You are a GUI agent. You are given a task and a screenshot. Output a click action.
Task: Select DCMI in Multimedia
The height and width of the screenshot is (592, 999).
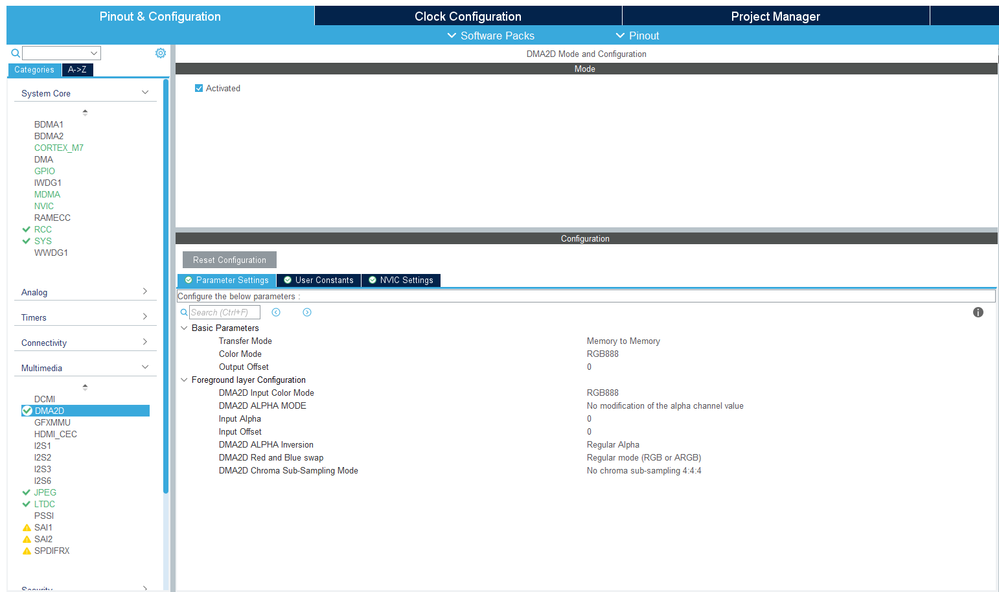(45, 399)
